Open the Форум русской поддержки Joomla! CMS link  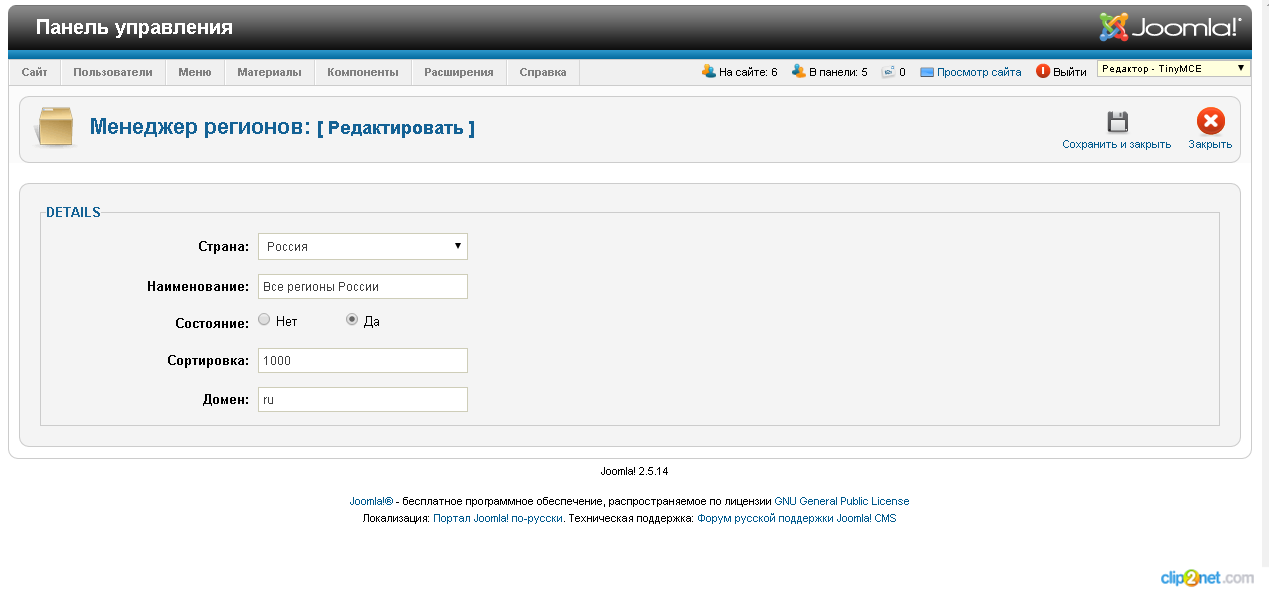click(797, 518)
